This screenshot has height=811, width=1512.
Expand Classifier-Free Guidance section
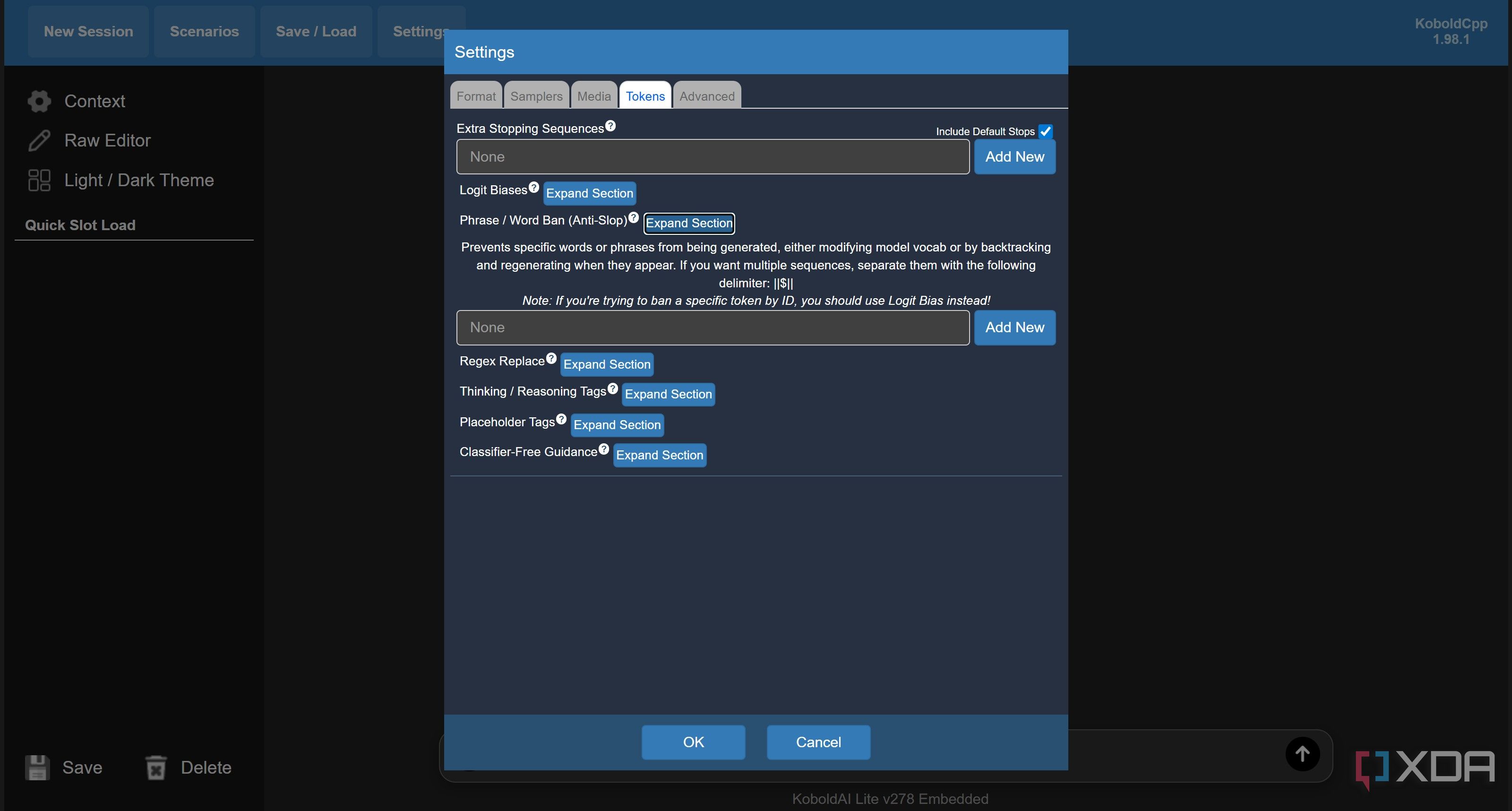(x=659, y=455)
